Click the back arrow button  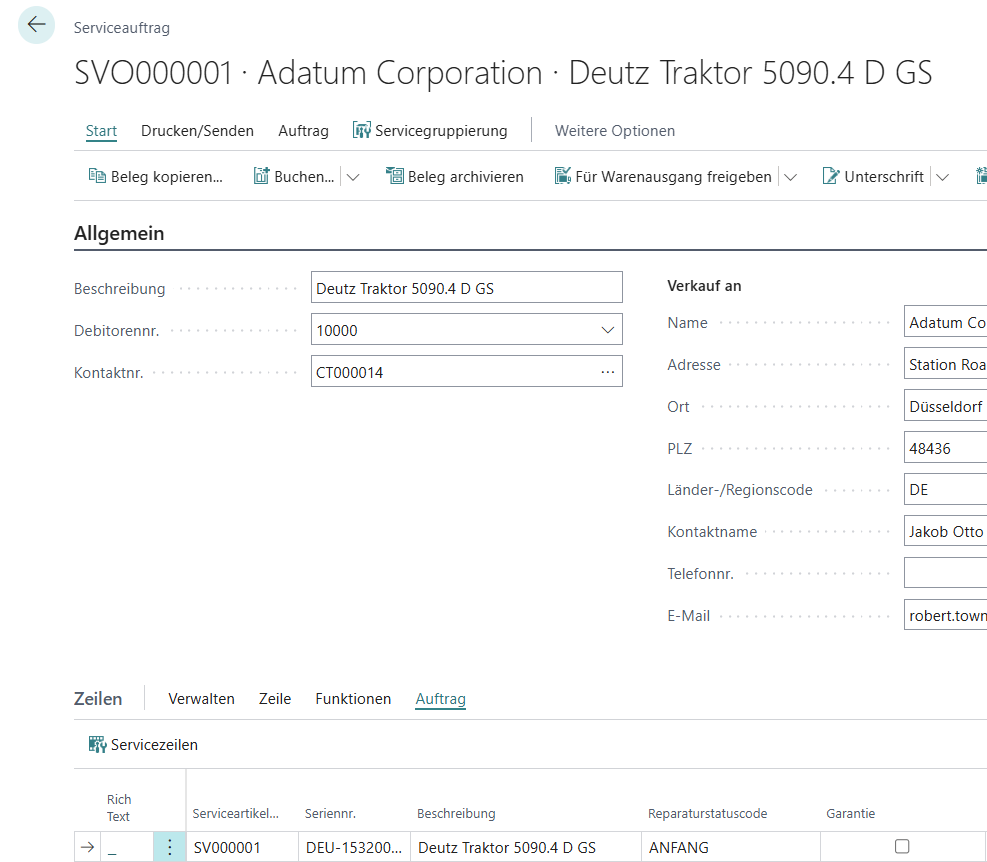(37, 25)
